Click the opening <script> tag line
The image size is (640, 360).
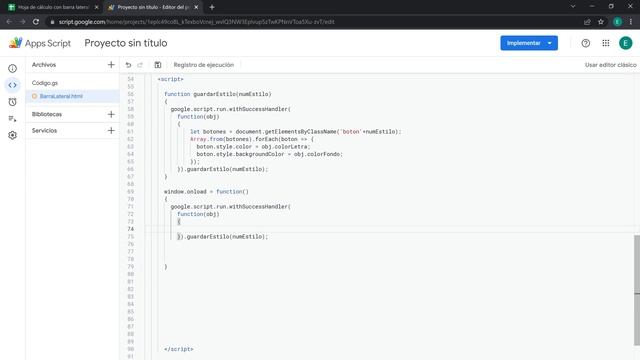(171, 79)
